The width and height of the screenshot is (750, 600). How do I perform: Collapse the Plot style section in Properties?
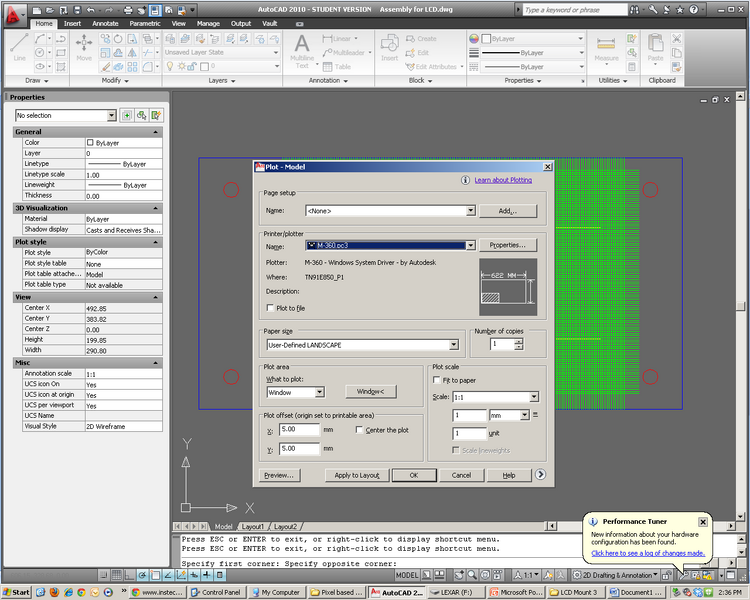tap(155, 242)
